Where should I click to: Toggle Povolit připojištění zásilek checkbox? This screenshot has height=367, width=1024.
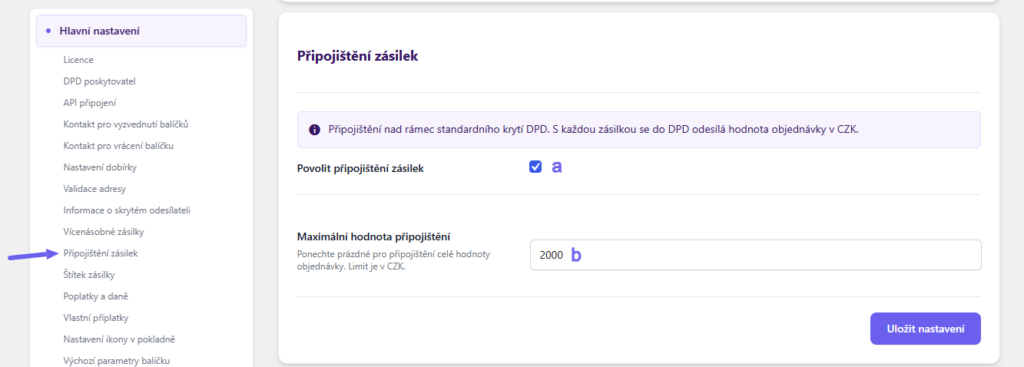click(536, 167)
